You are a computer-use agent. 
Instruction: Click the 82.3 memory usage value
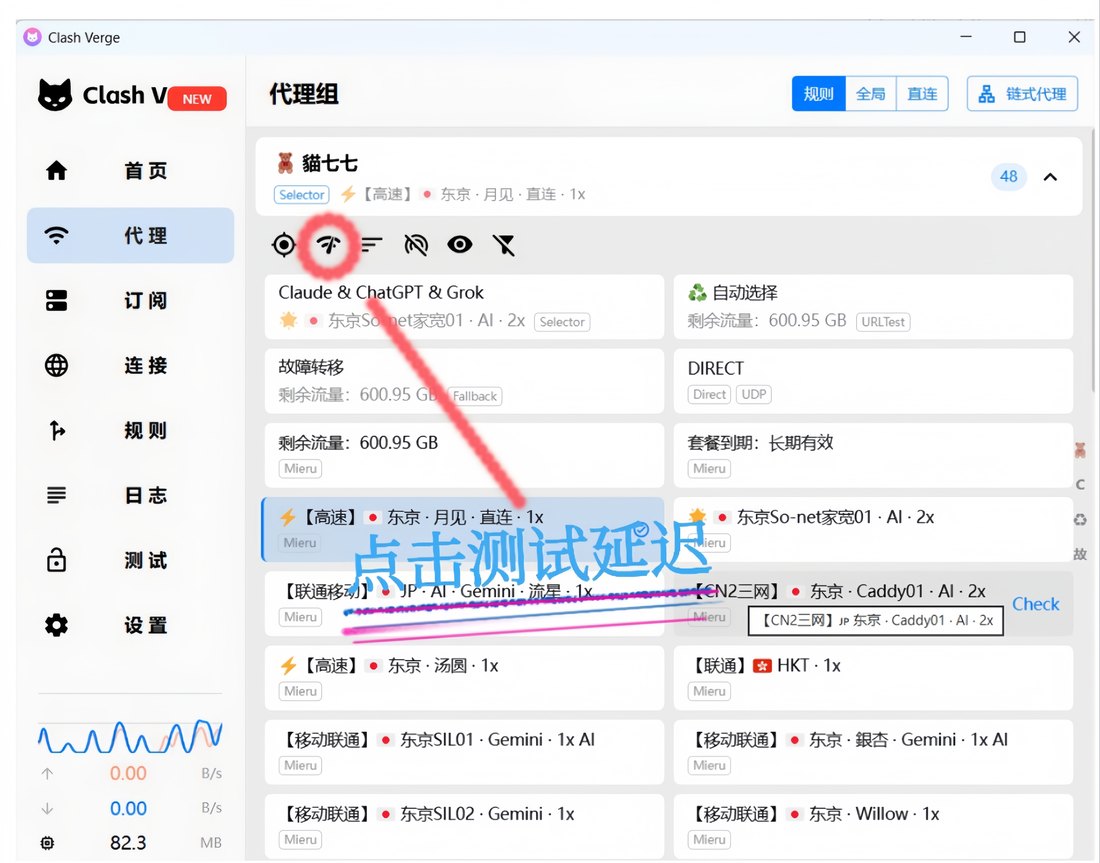128,843
